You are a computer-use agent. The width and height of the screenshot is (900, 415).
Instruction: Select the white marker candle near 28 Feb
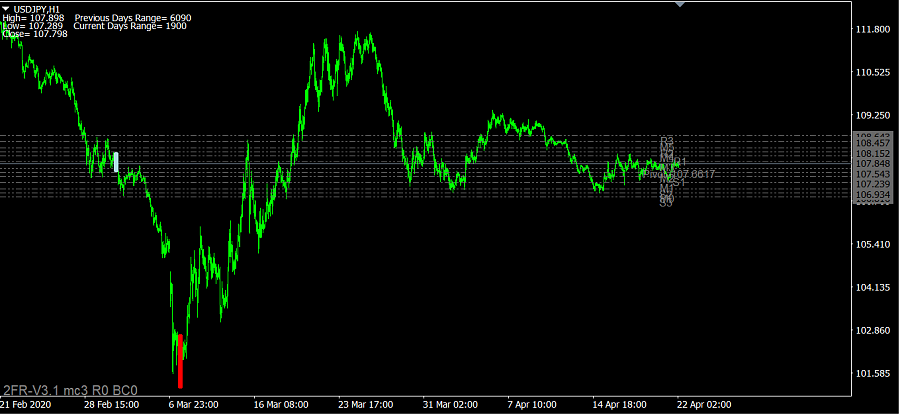[x=116, y=161]
